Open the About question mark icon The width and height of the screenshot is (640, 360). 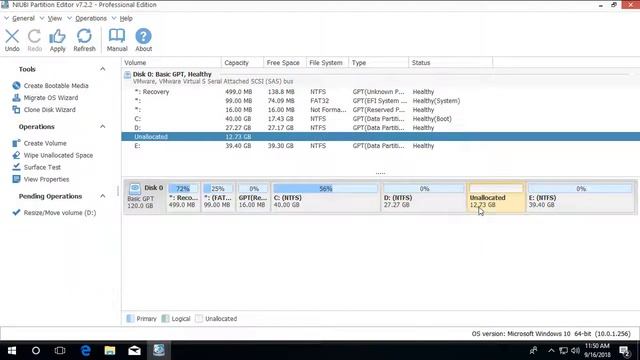click(143, 36)
